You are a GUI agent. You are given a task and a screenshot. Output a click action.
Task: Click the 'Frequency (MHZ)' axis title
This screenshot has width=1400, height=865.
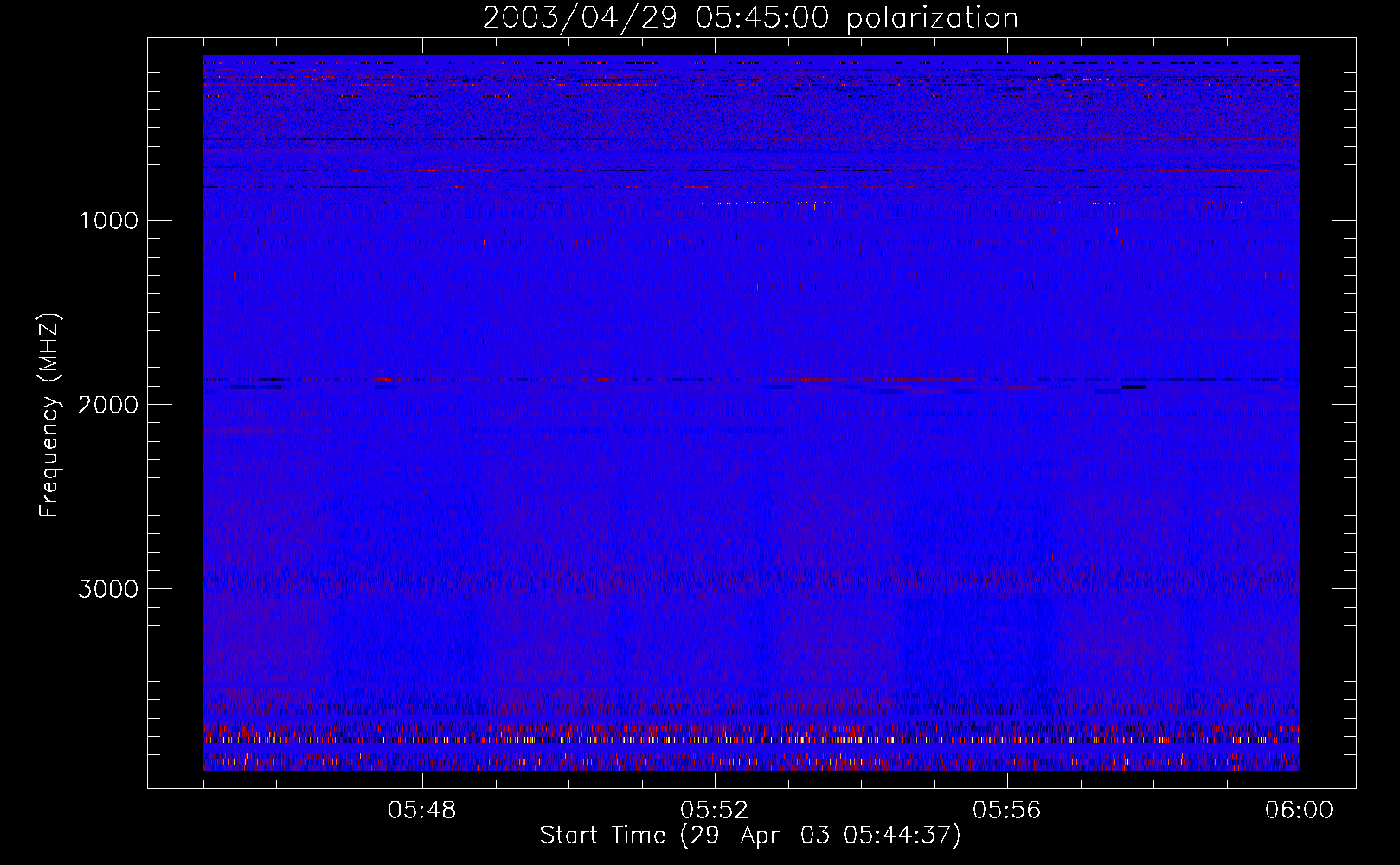point(49,415)
